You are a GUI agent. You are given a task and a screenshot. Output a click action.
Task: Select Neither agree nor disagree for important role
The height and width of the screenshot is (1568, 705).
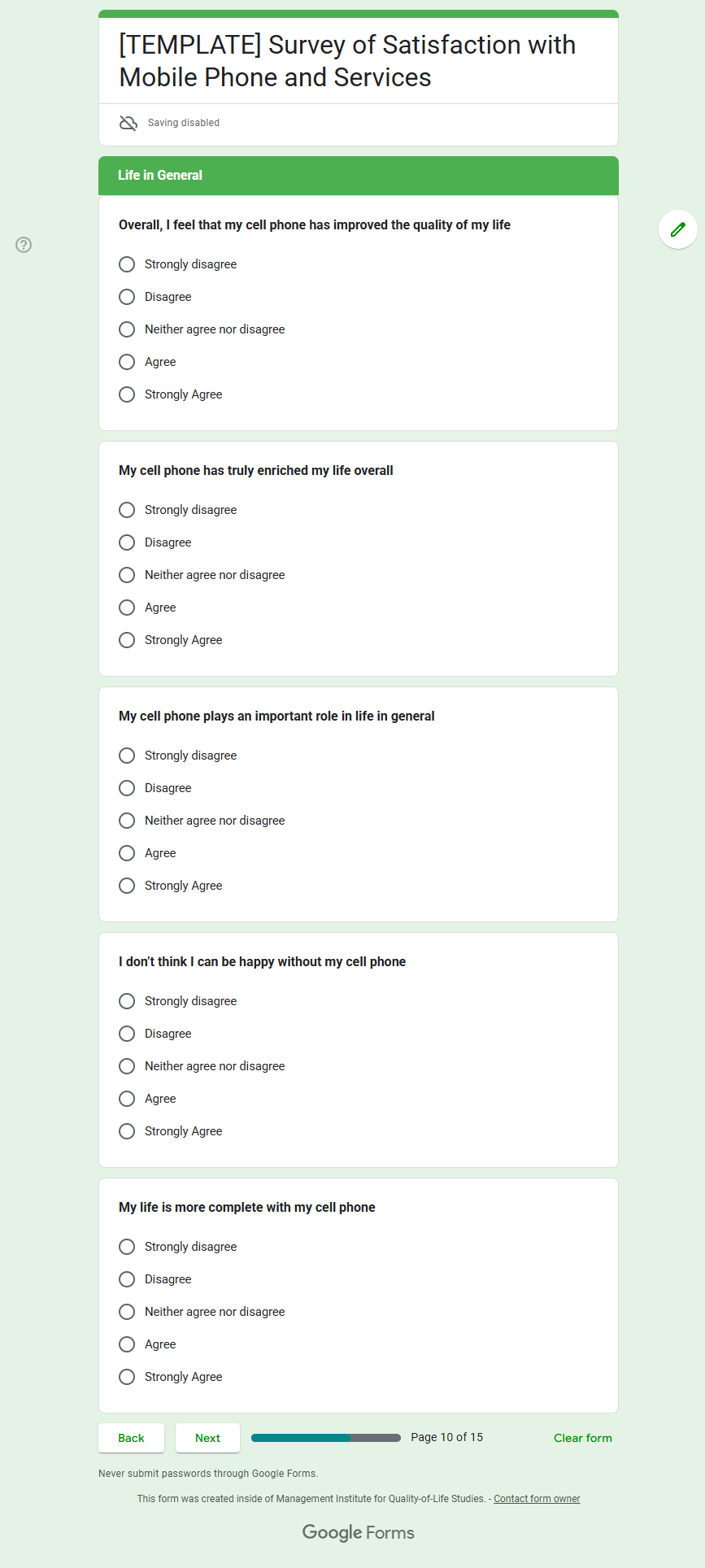coord(127,821)
